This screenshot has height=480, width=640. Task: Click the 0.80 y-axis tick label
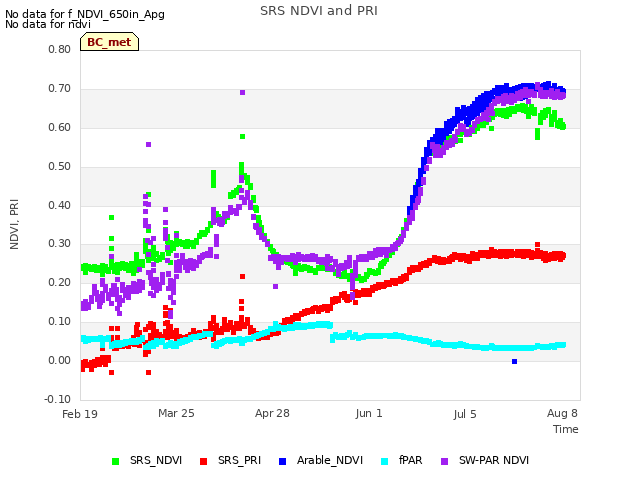point(60,49)
